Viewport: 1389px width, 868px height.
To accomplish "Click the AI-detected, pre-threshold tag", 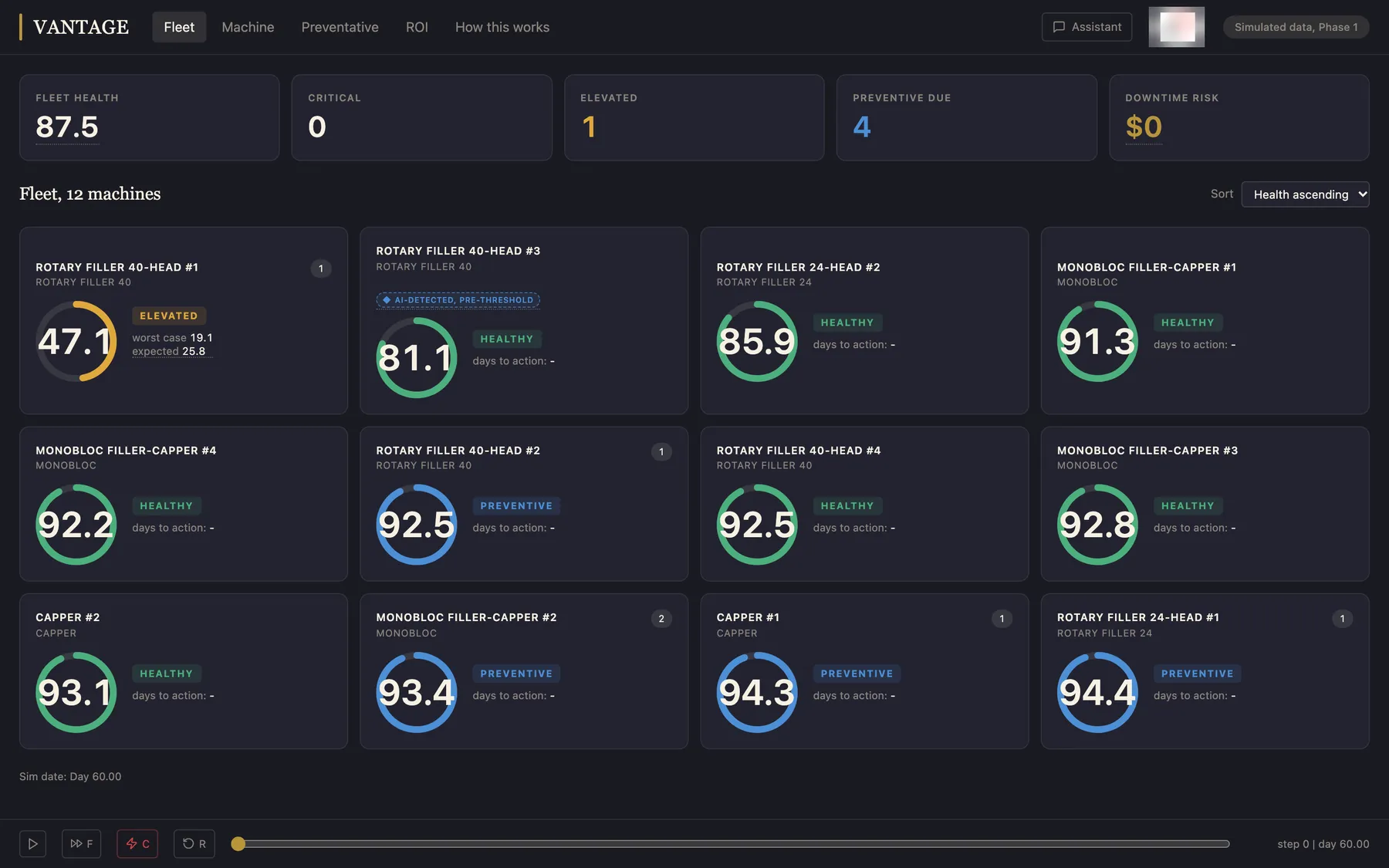I will tap(458, 300).
